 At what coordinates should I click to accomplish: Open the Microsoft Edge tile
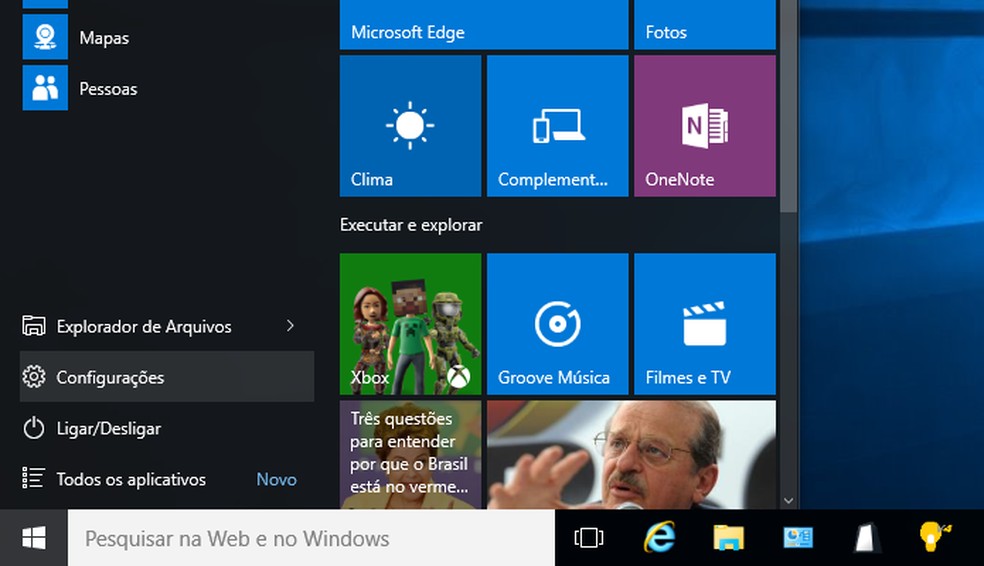click(x=484, y=24)
